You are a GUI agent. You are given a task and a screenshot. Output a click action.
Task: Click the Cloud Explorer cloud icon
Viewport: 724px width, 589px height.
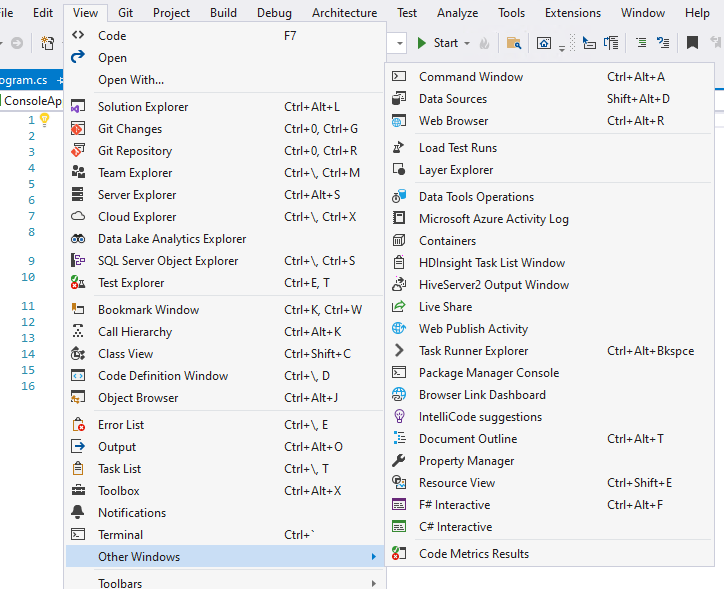coord(78,216)
